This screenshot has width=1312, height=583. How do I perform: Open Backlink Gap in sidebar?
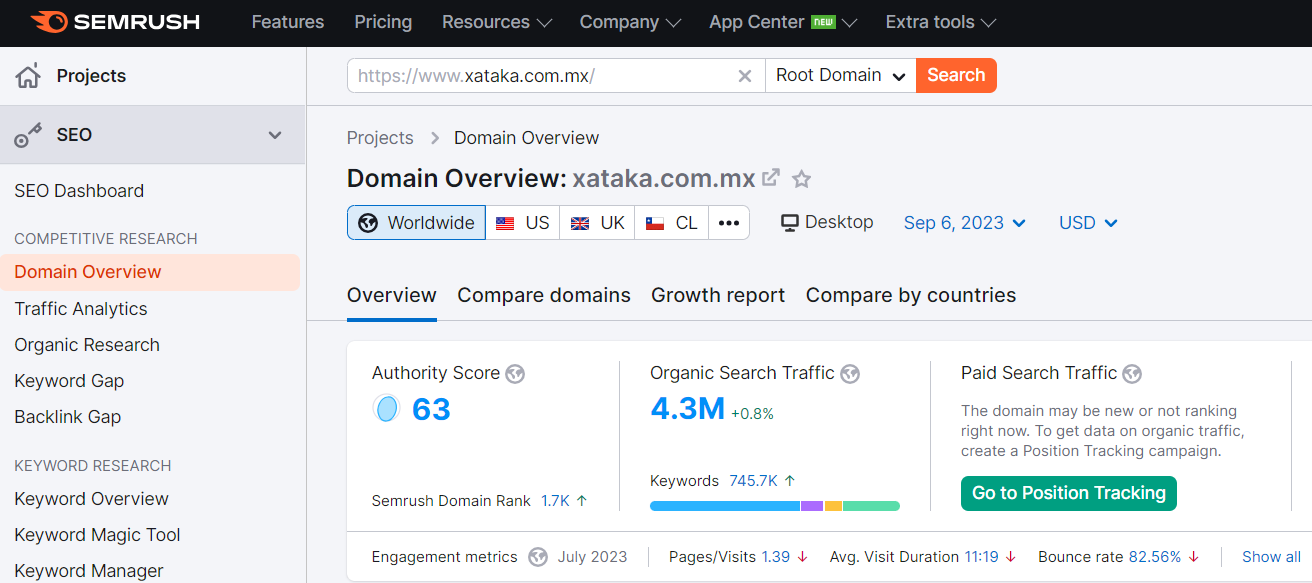tap(68, 417)
